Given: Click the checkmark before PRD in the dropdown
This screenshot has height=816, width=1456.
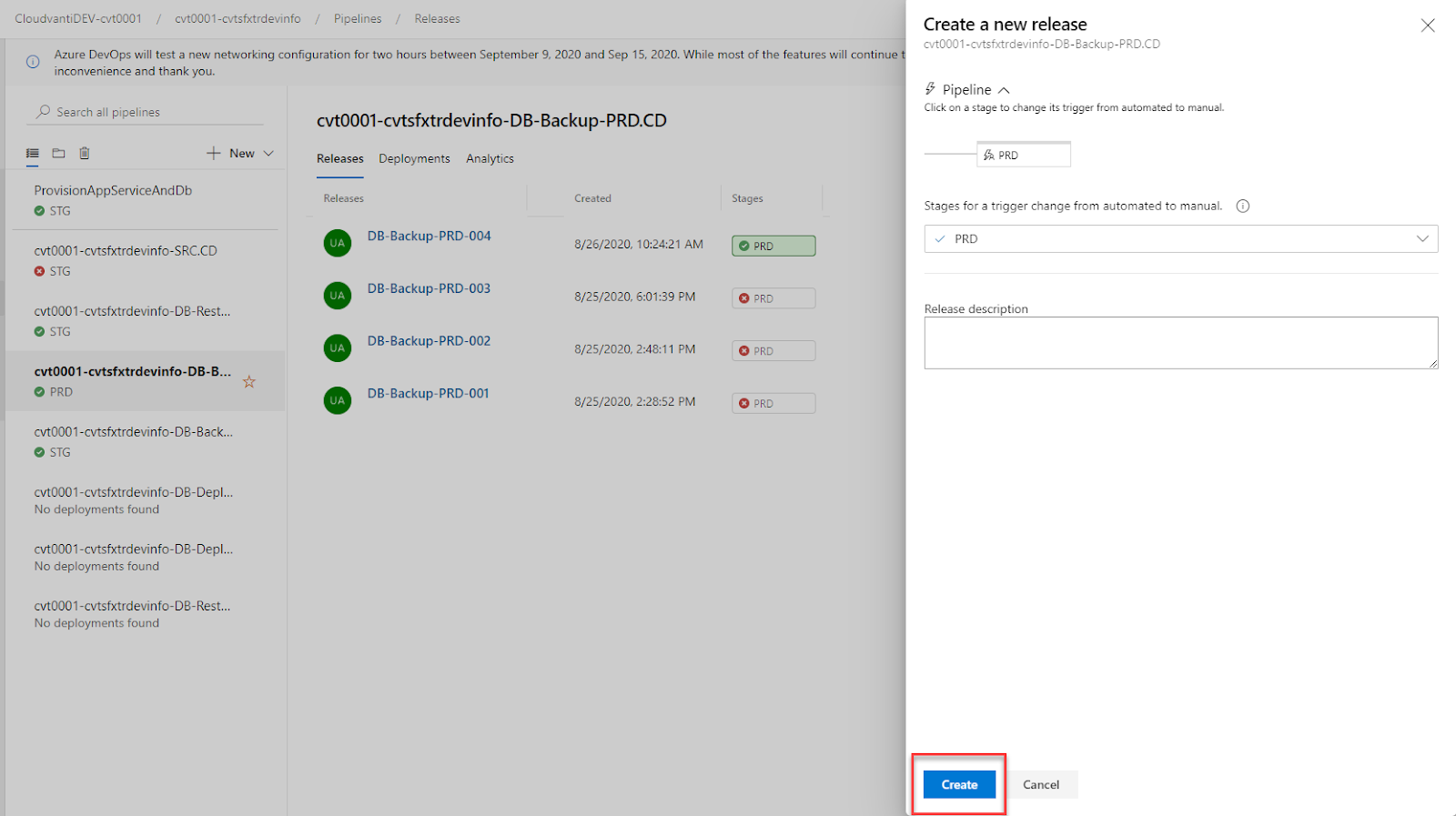Looking at the screenshot, I should (940, 238).
